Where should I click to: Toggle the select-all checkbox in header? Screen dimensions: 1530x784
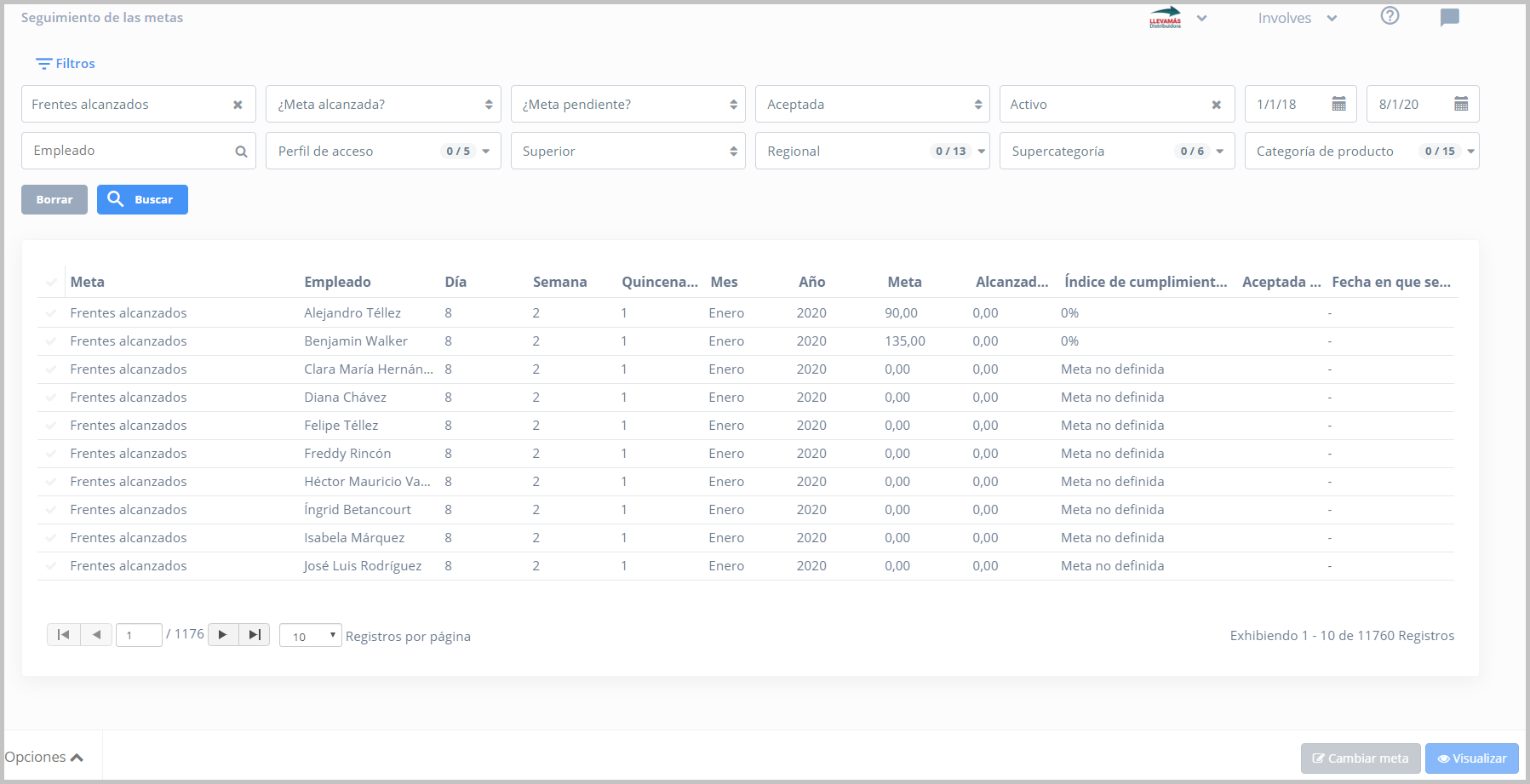[x=51, y=283]
